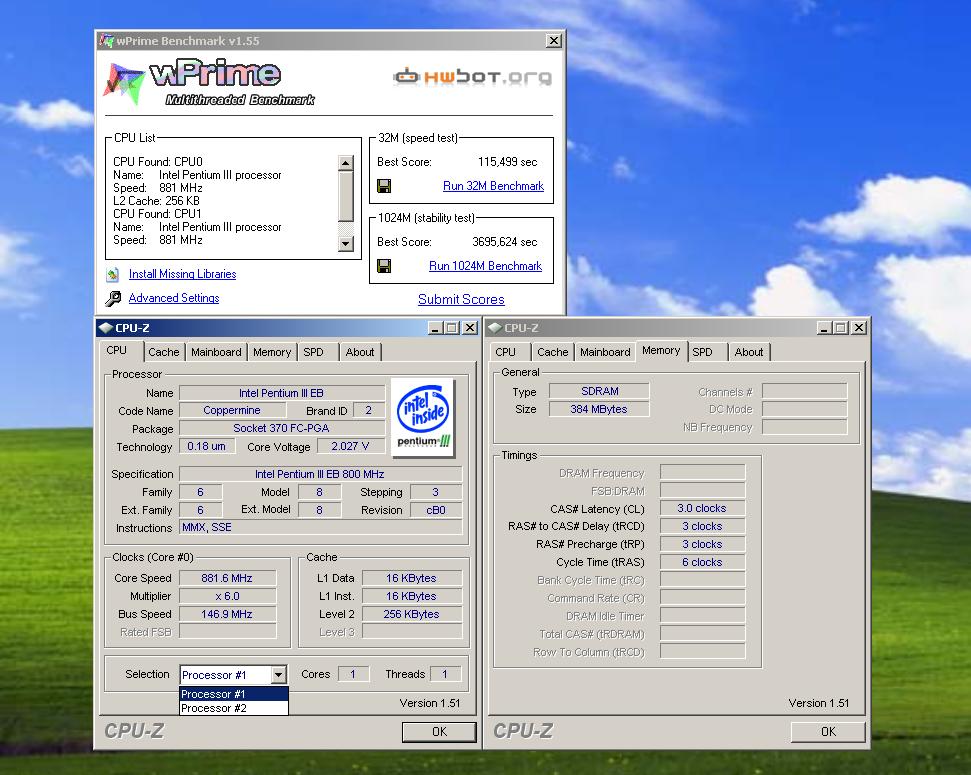Screen dimensions: 971x775
Task: Click the CPU List scroll up arrow
Action: pos(346,163)
